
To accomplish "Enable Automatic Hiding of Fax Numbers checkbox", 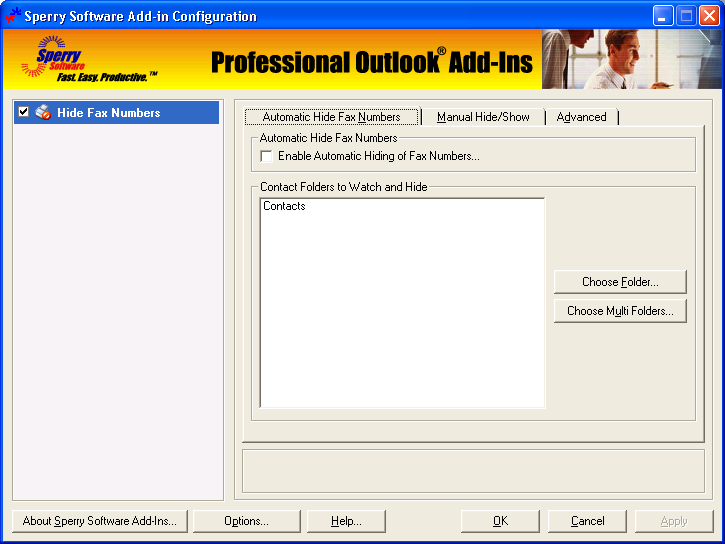I will [266, 156].
